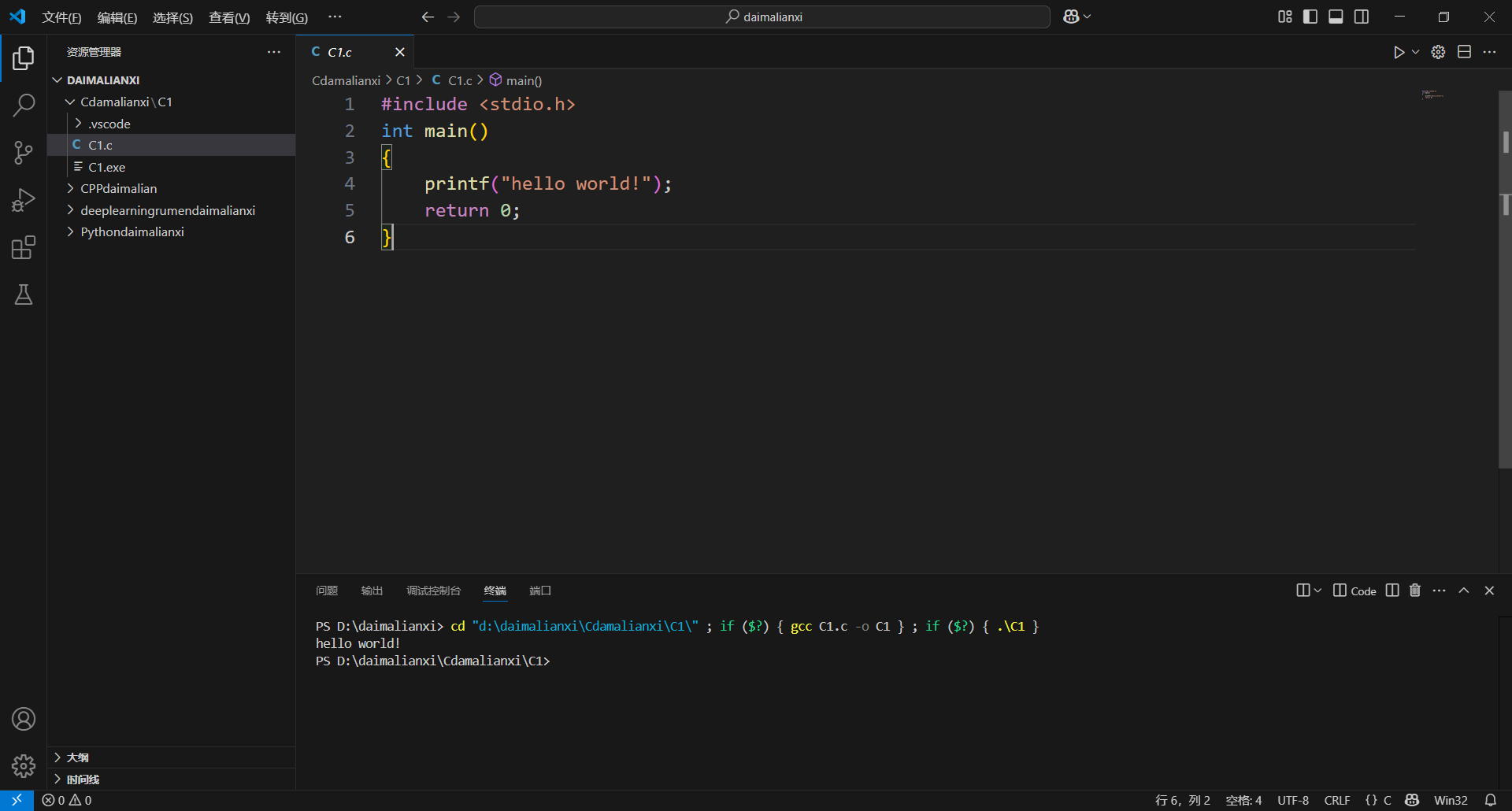Select the C1.c editor tab
This screenshot has height=811, width=1512.
click(355, 52)
